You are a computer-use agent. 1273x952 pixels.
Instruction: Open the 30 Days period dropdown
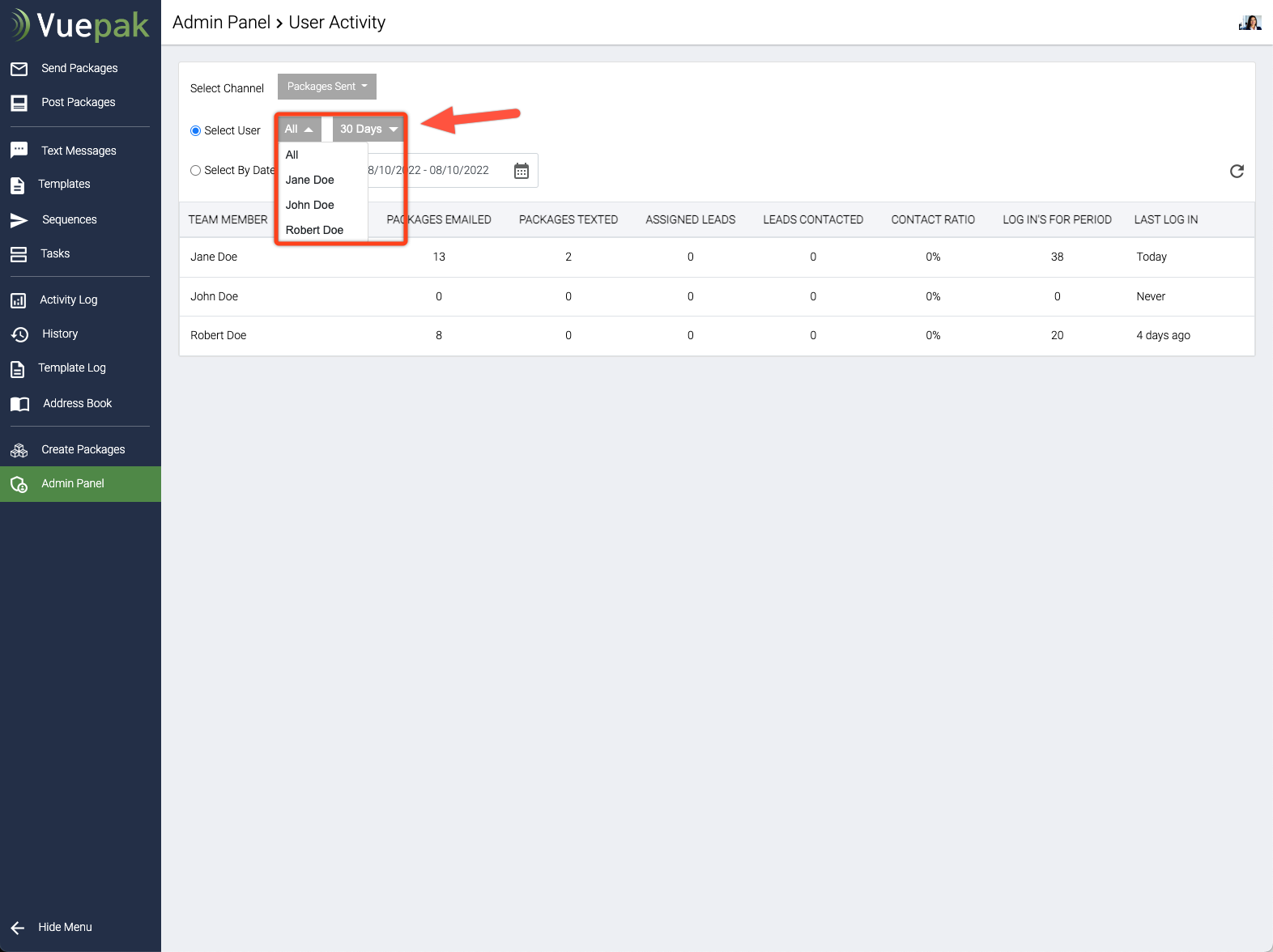click(x=368, y=130)
